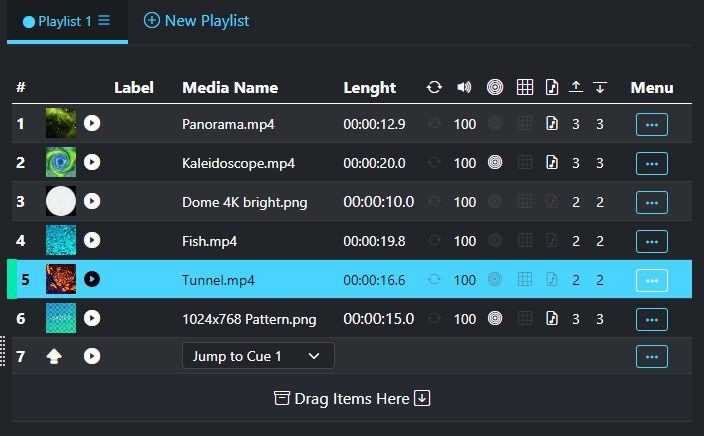704x436 pixels.
Task: Click the Fish.mp4 thumbnail
Action: click(60, 241)
